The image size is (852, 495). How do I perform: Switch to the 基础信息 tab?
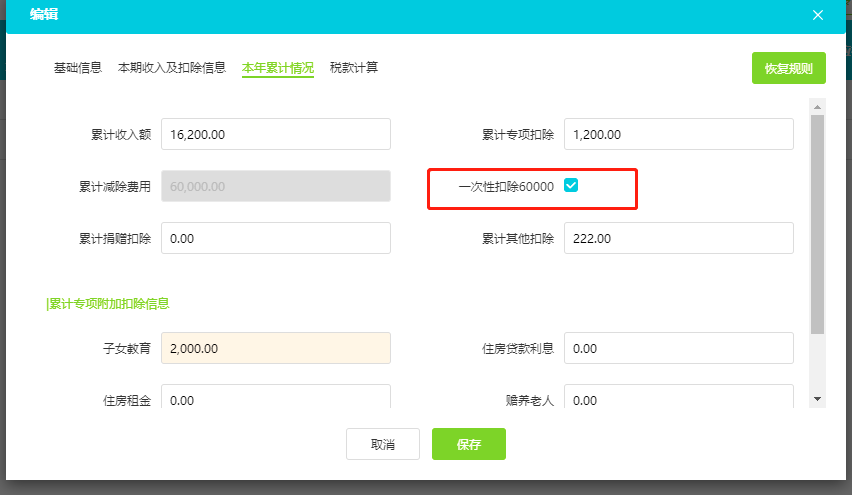(78, 67)
